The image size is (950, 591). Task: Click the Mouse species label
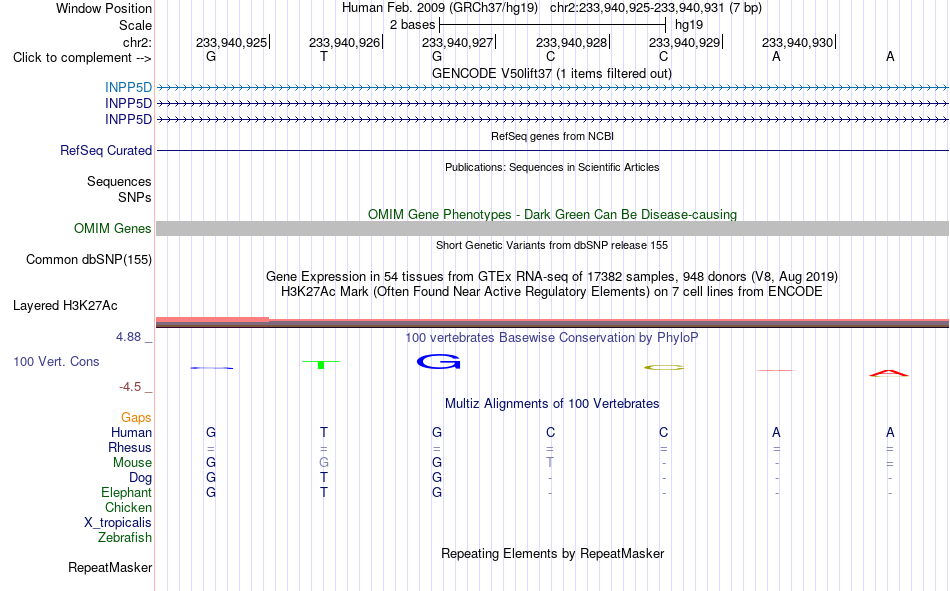(132, 462)
